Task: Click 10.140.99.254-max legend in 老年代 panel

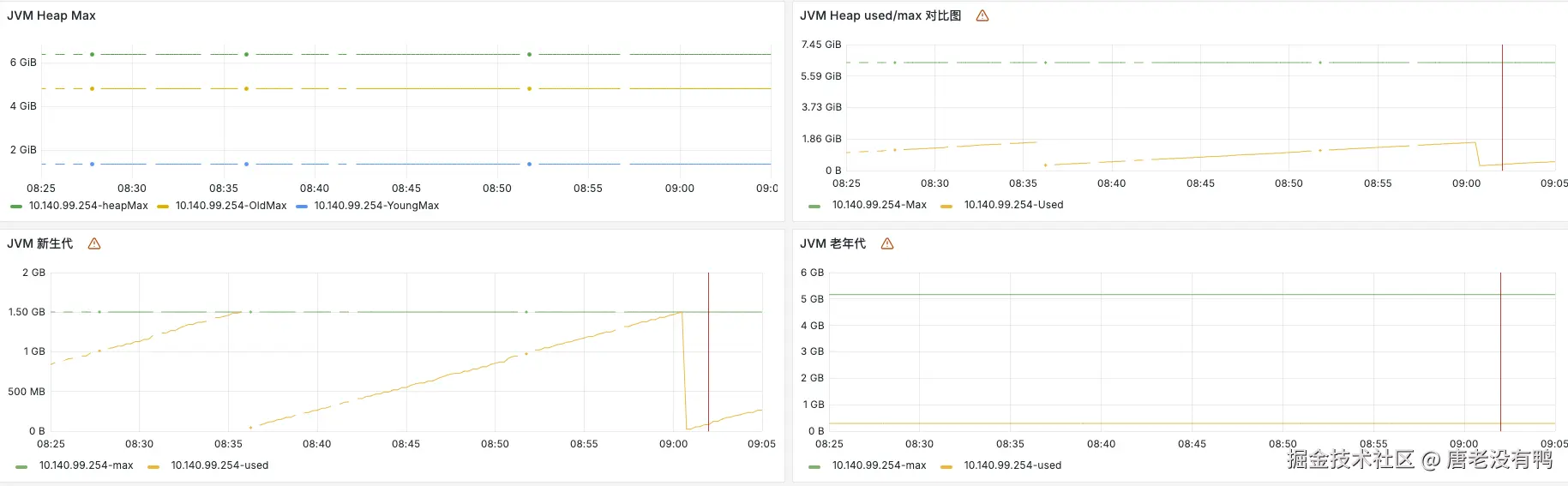Action: pos(879,465)
